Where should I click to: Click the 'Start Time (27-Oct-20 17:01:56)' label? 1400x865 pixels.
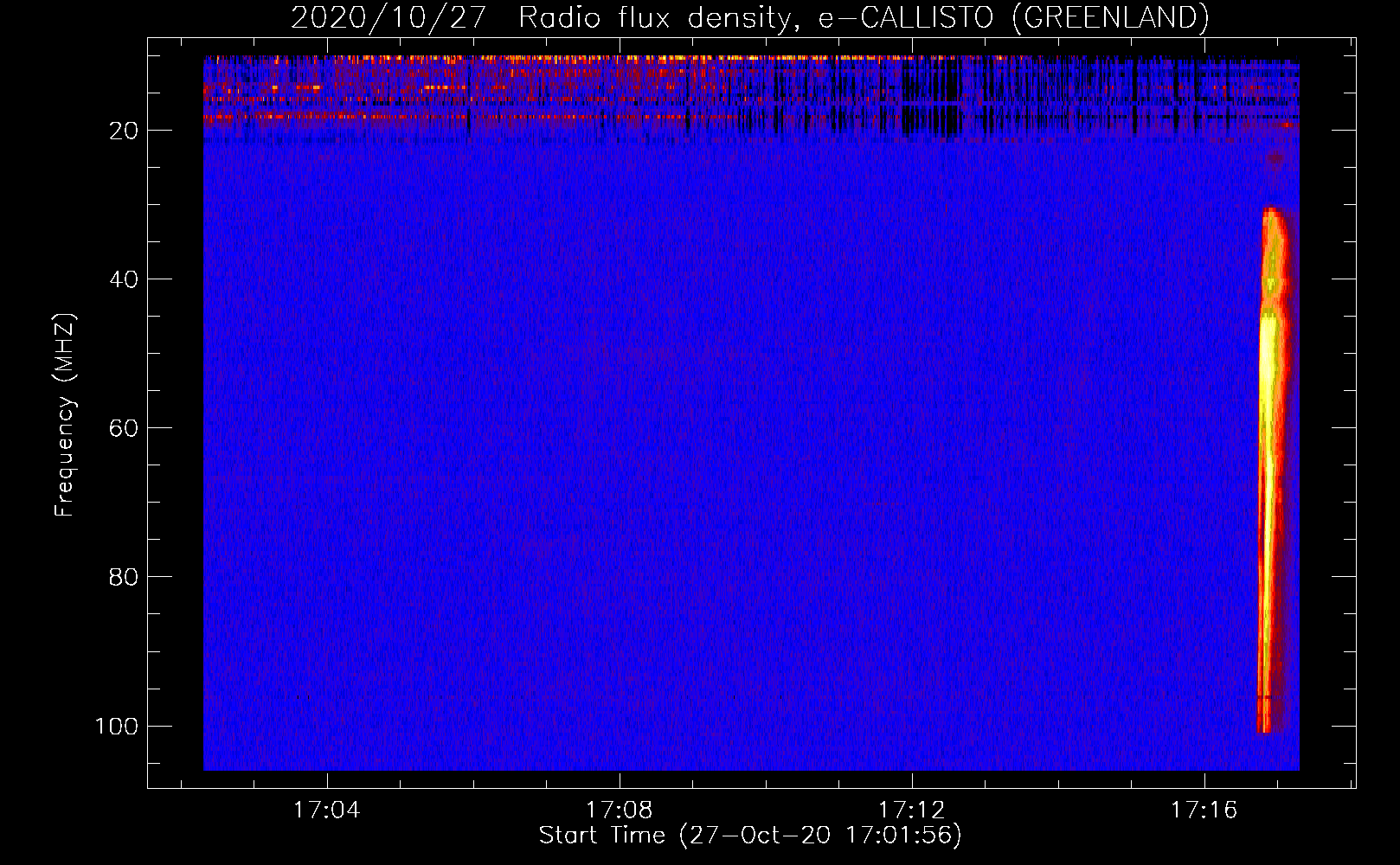(750, 836)
